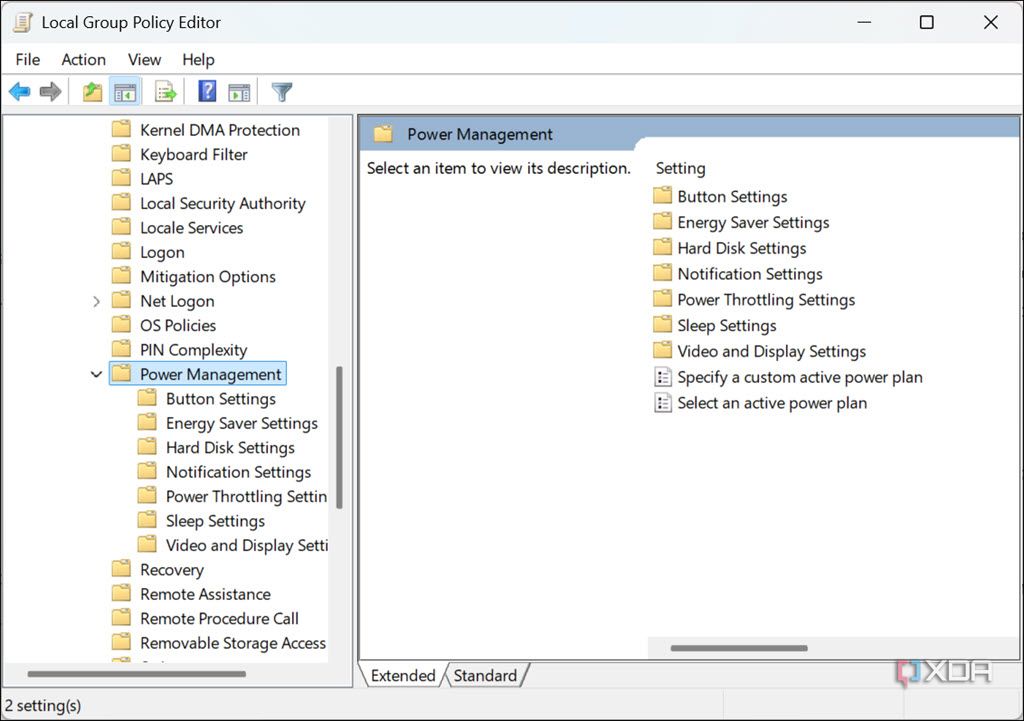Open Help via the blue question icon
The width and height of the screenshot is (1024, 721).
[x=207, y=91]
